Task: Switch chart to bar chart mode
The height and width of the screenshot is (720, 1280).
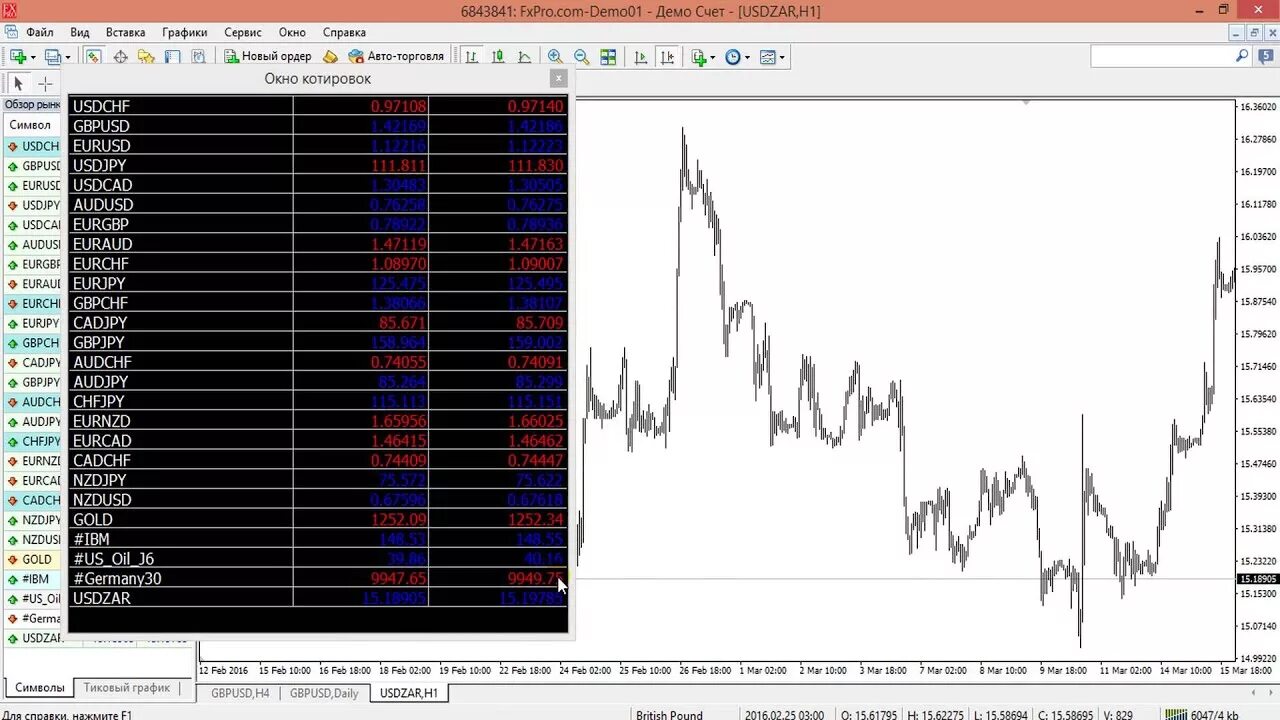Action: (471, 57)
